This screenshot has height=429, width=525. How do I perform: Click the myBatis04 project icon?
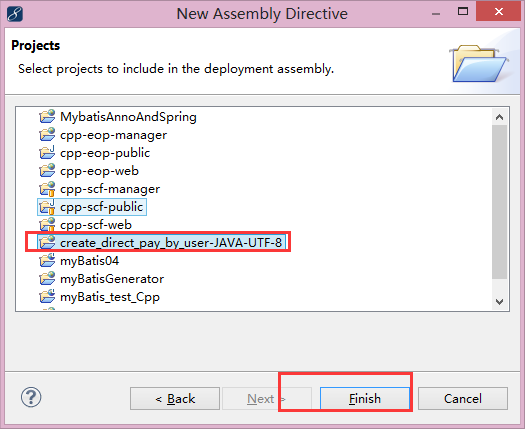(x=47, y=261)
